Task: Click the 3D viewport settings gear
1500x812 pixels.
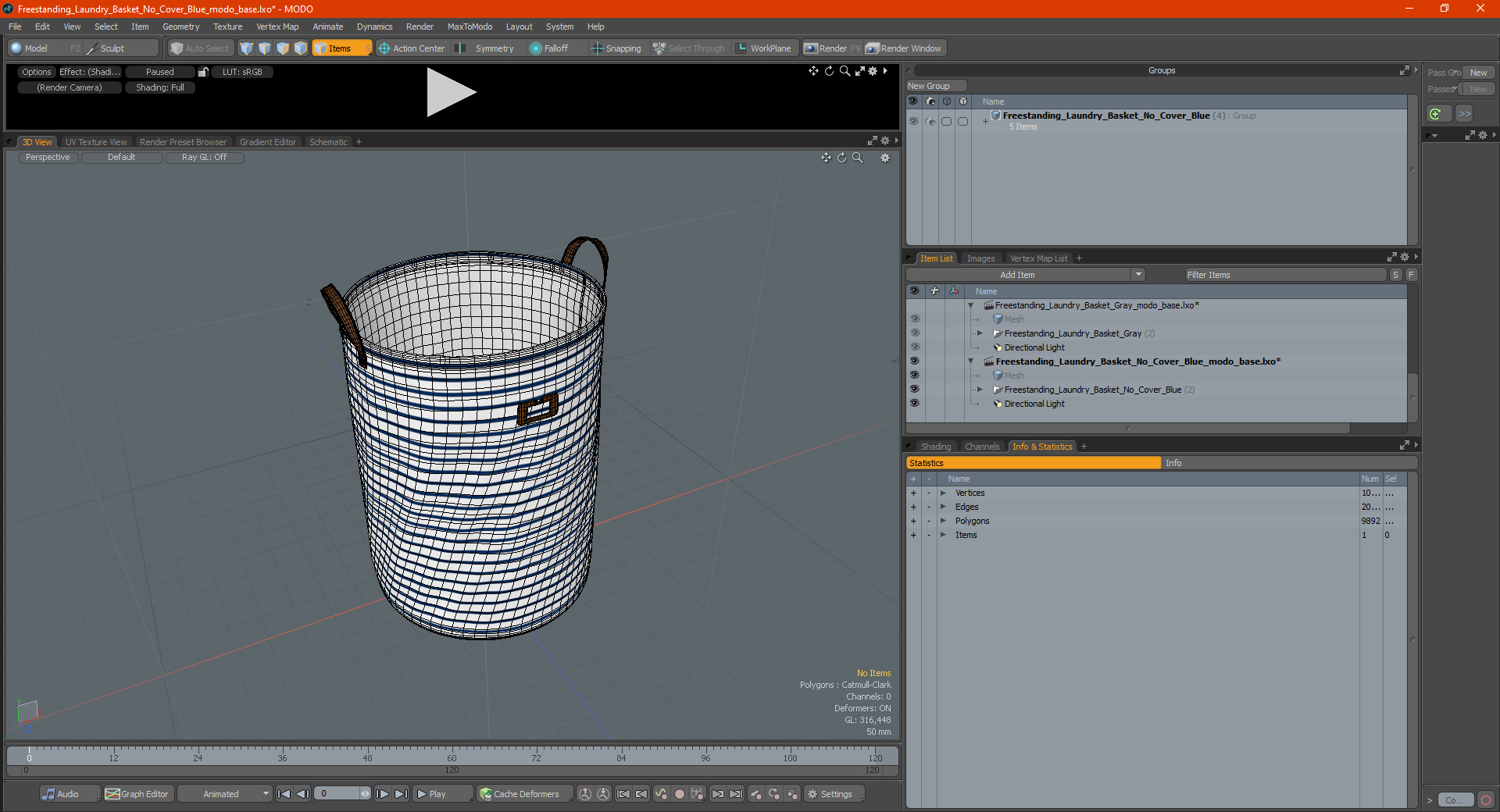Action: 885,158
